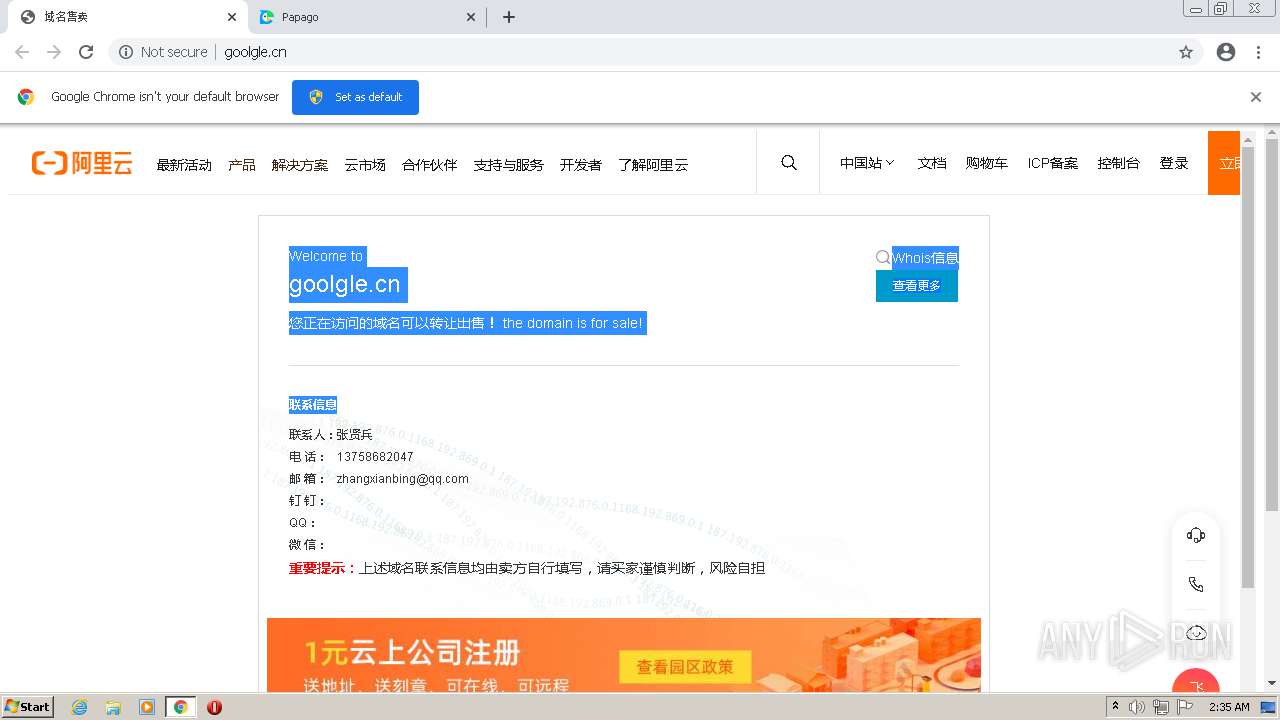Open the Start menu
Screen dimensions: 1280x720
click(x=27, y=707)
